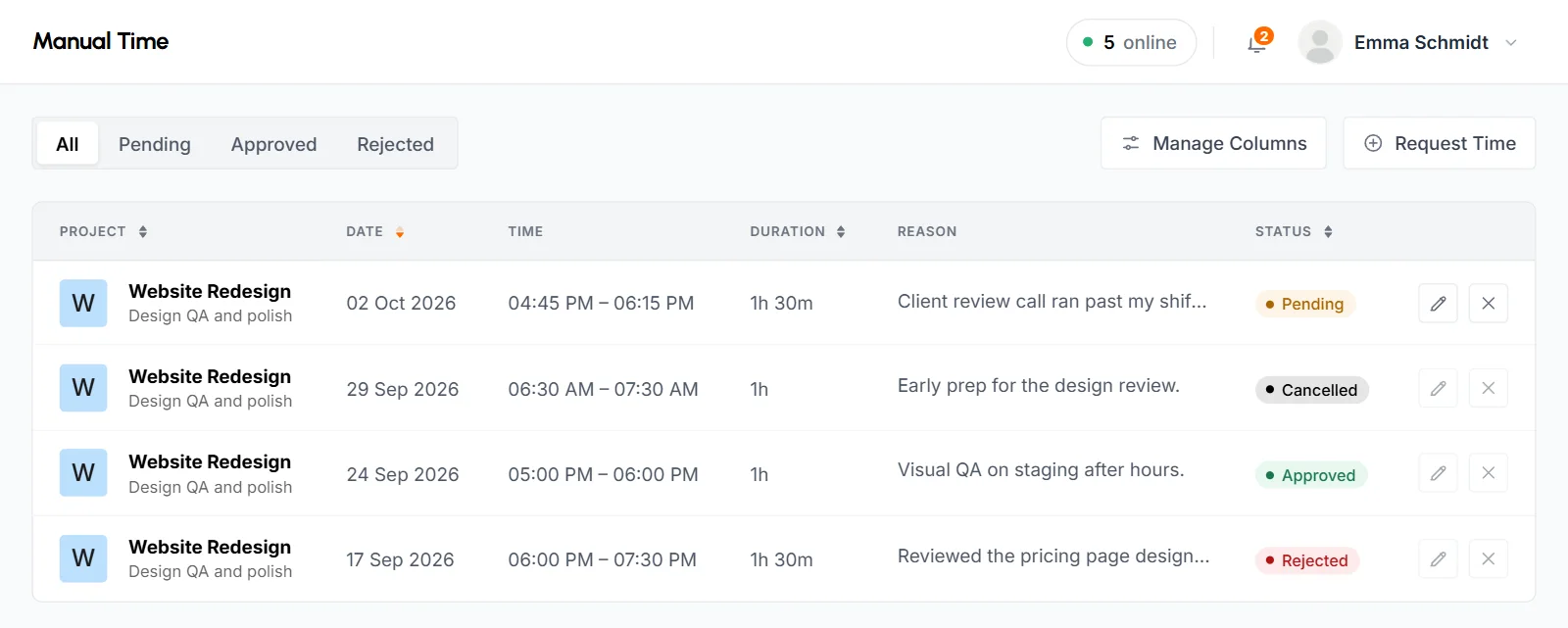Click the W project icon in 29 Sep row

[83, 388]
